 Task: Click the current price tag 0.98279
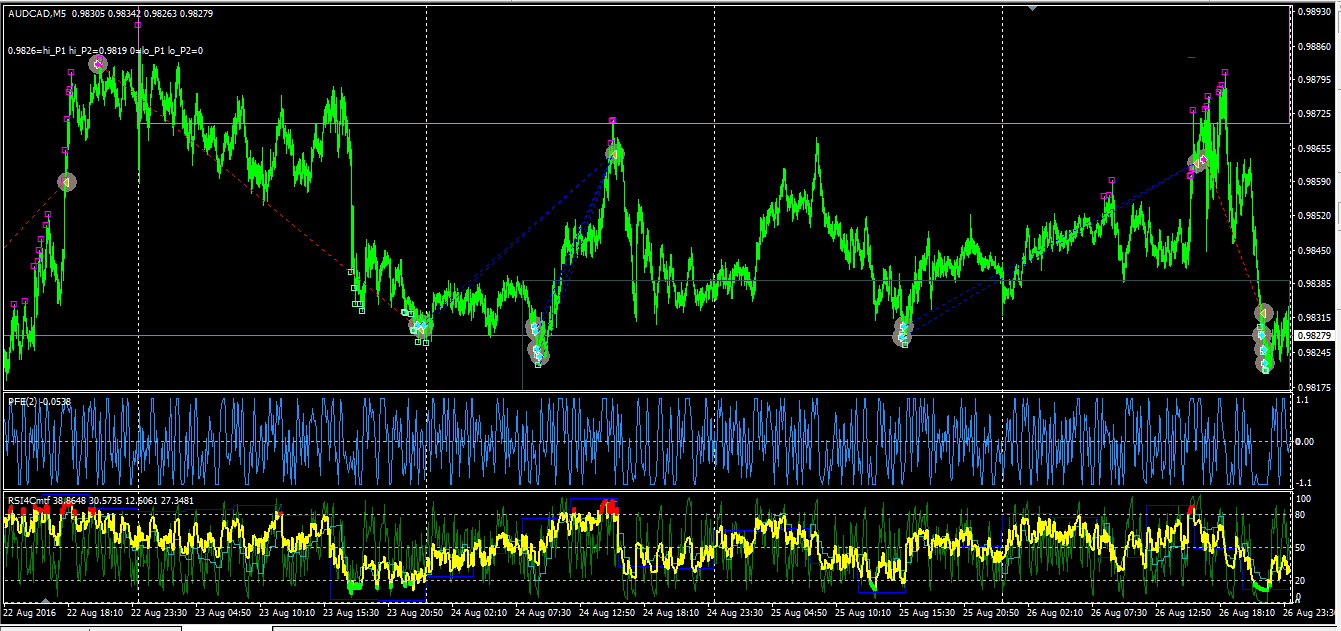click(x=1313, y=336)
